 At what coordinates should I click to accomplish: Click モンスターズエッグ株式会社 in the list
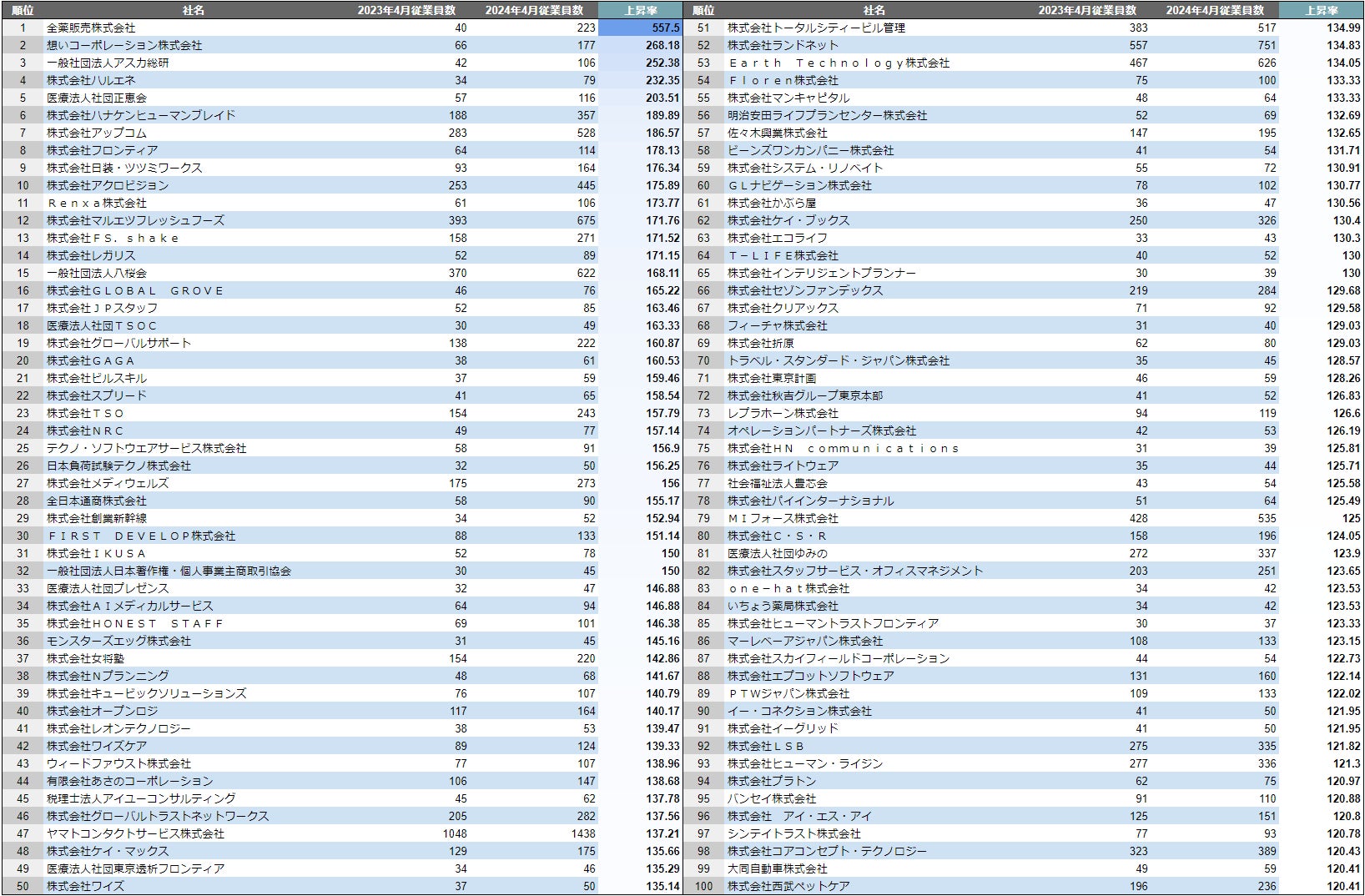(x=119, y=641)
